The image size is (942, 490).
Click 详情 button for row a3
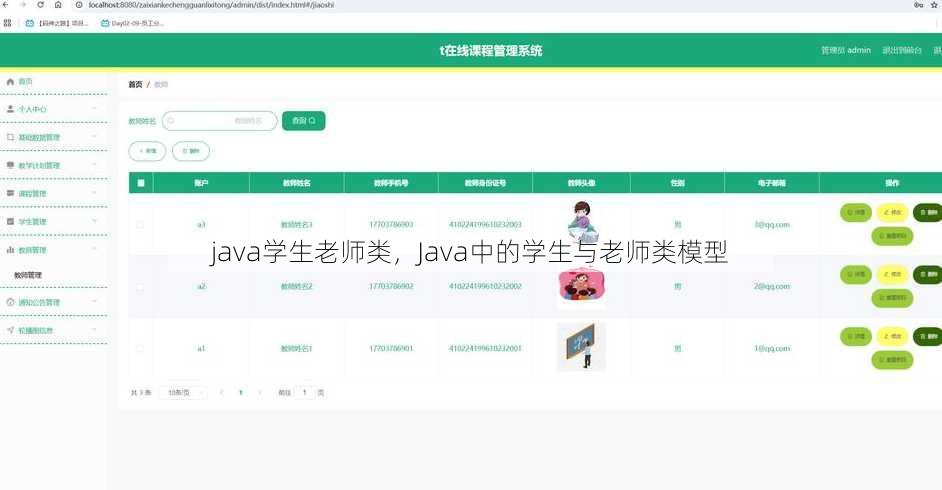click(x=855, y=213)
